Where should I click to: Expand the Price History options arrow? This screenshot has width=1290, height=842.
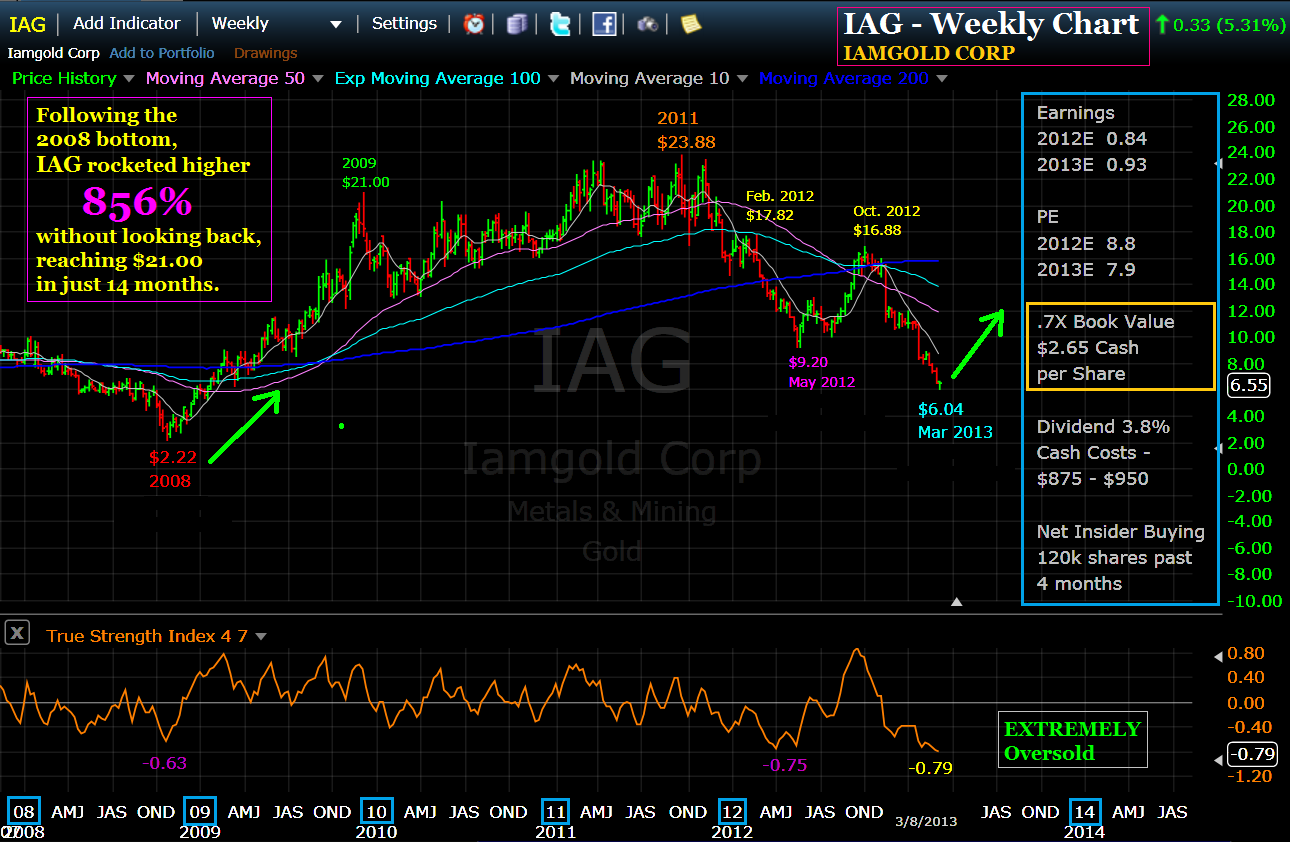(x=127, y=78)
